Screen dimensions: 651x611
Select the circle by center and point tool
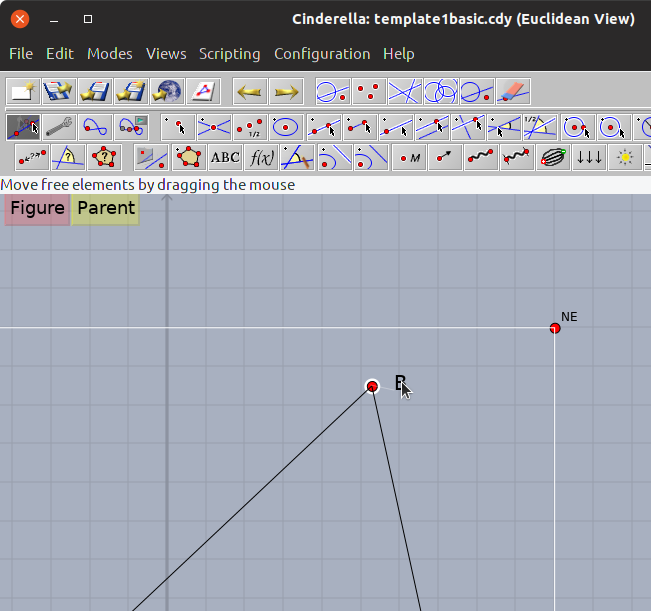pyautogui.click(x=577, y=127)
